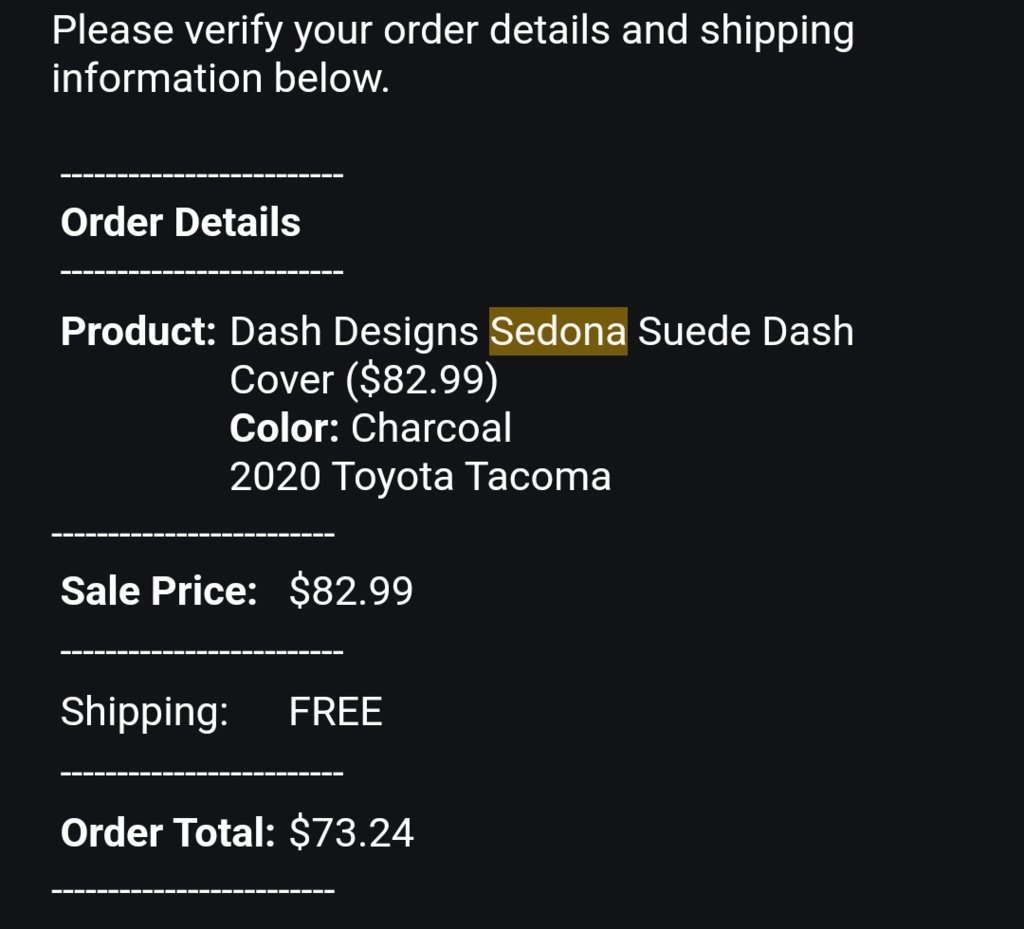Image resolution: width=1024 pixels, height=929 pixels.
Task: Click the Color label
Action: coord(284,428)
